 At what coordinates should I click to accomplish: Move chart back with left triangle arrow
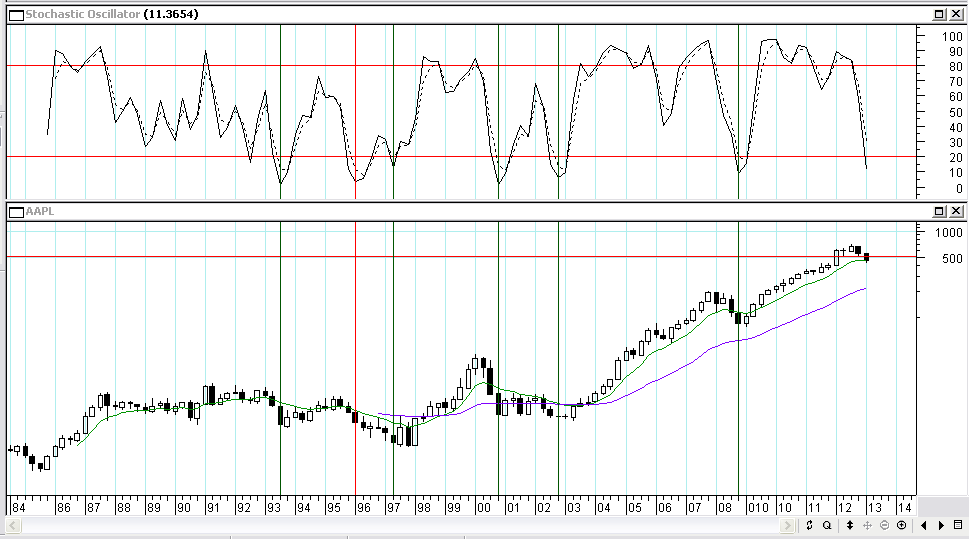click(924, 525)
